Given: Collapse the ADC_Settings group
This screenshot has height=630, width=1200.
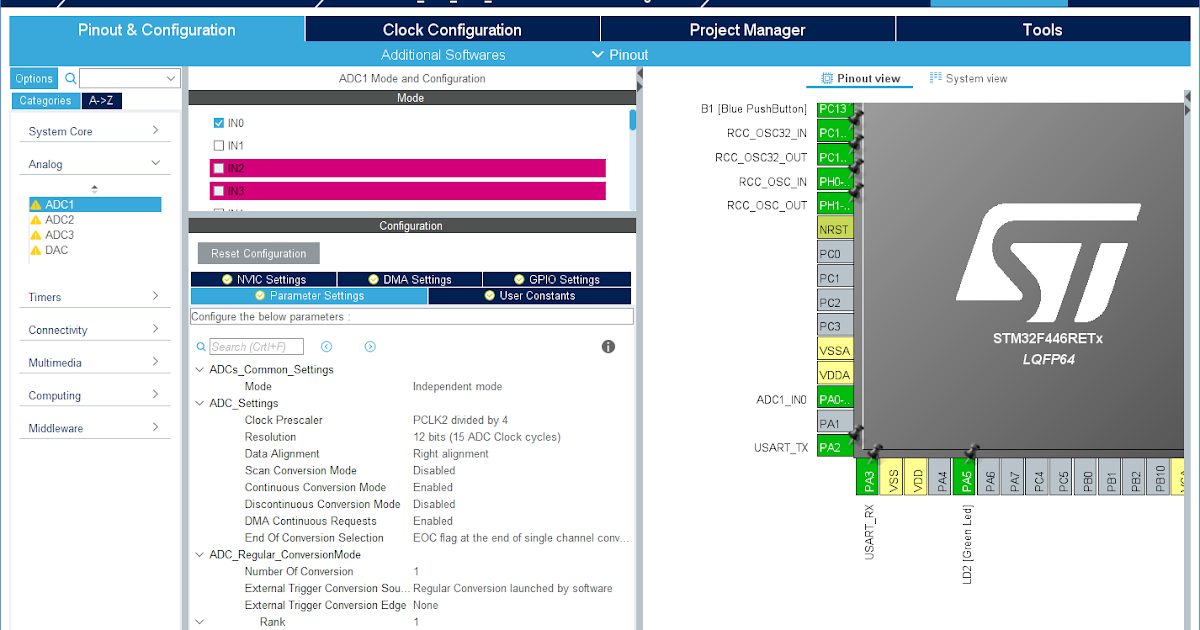Looking at the screenshot, I should (x=199, y=402).
